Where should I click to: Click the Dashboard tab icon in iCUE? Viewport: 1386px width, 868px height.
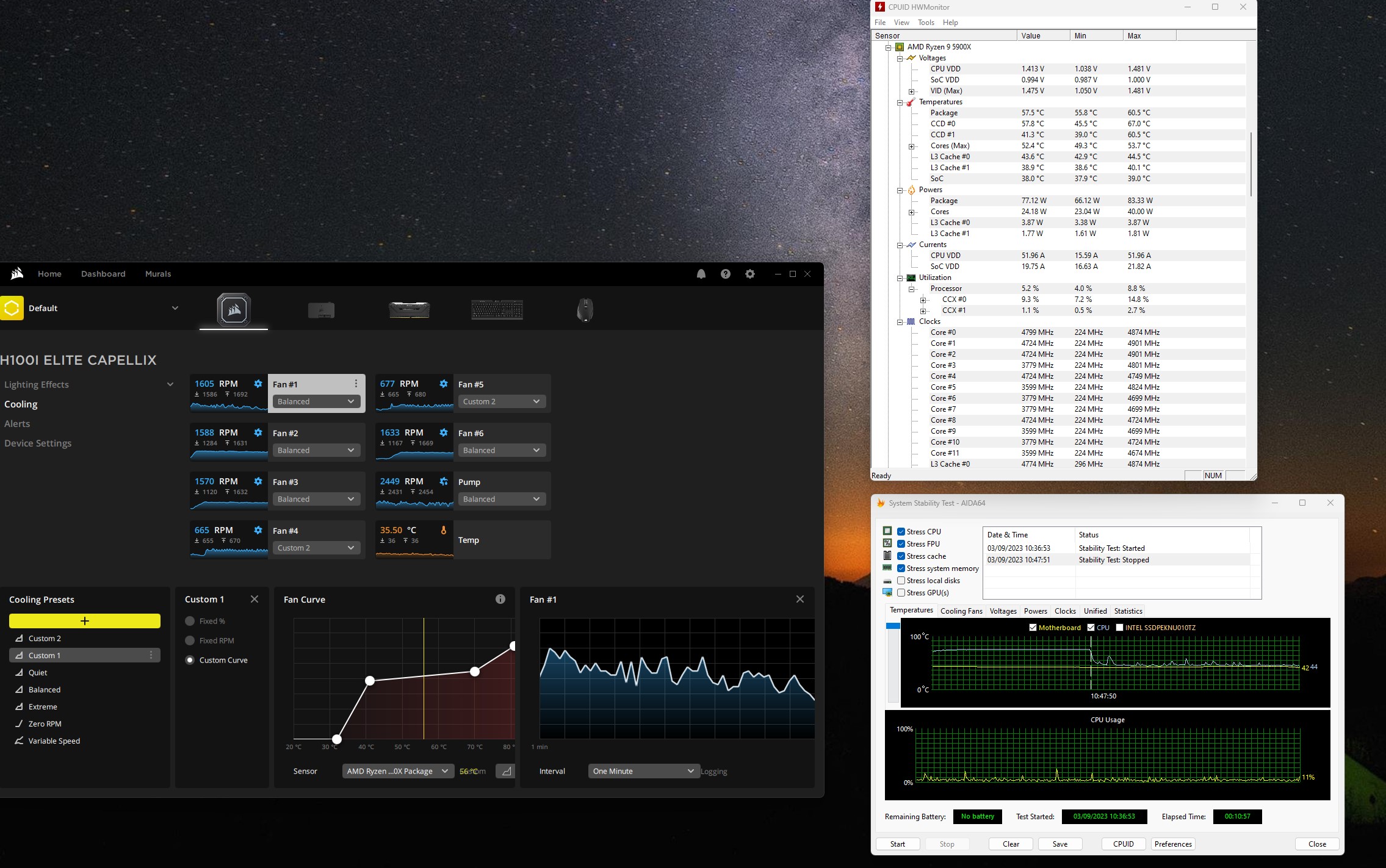103,273
